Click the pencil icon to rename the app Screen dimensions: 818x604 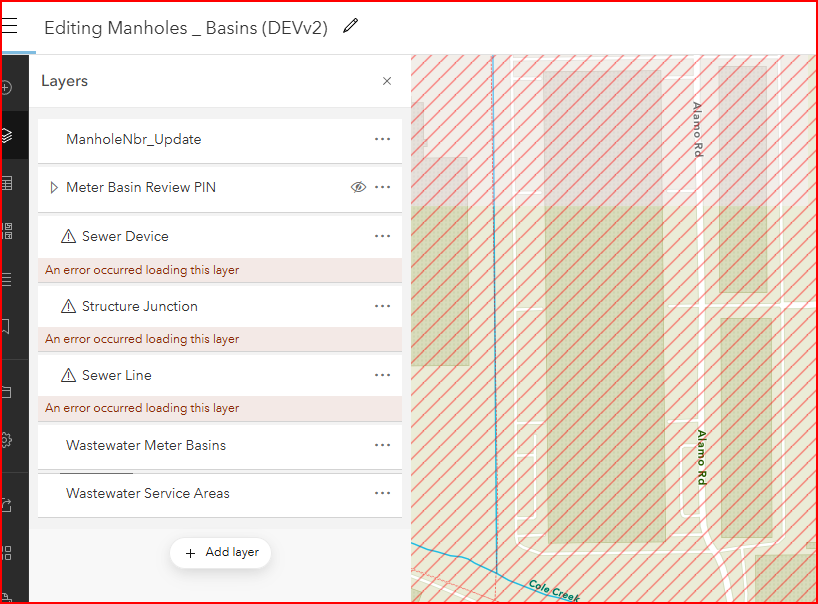(349, 27)
